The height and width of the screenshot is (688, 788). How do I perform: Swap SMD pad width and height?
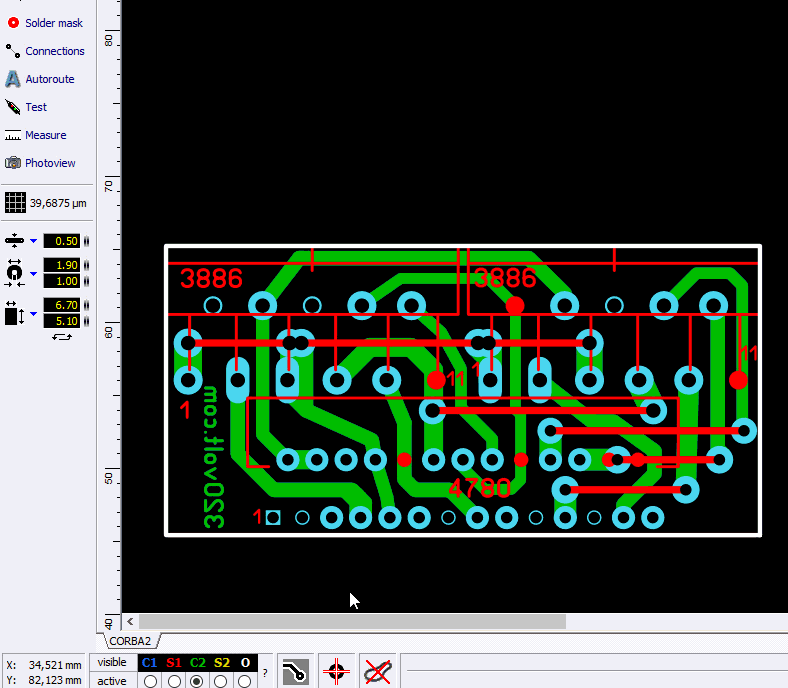[x=62, y=337]
